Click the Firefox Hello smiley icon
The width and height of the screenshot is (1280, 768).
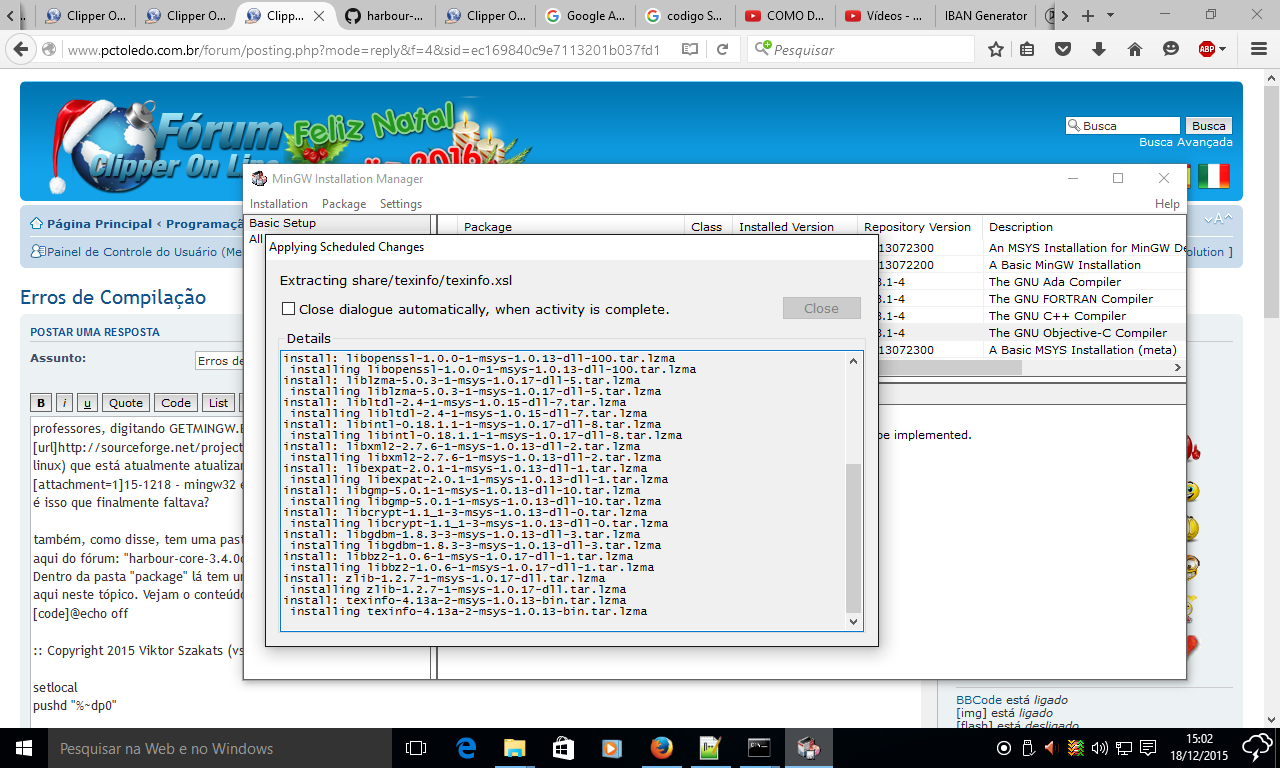coord(1171,49)
